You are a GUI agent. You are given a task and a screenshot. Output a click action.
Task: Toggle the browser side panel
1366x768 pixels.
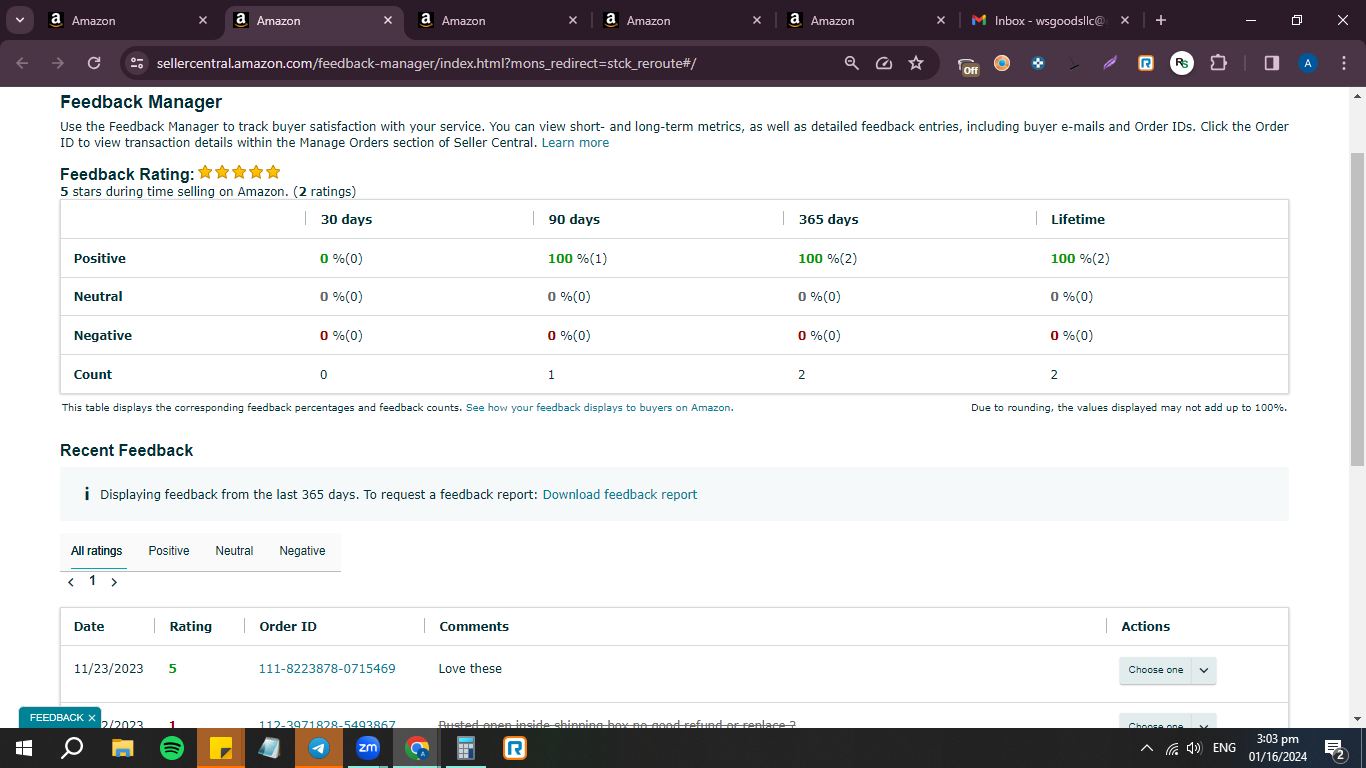pos(1272,63)
